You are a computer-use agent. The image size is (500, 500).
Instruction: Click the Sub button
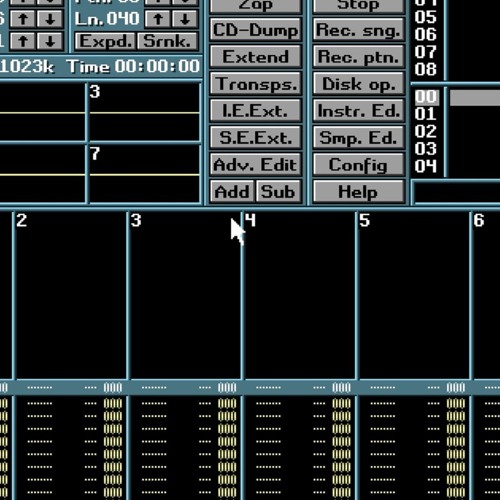pyautogui.click(x=278, y=192)
